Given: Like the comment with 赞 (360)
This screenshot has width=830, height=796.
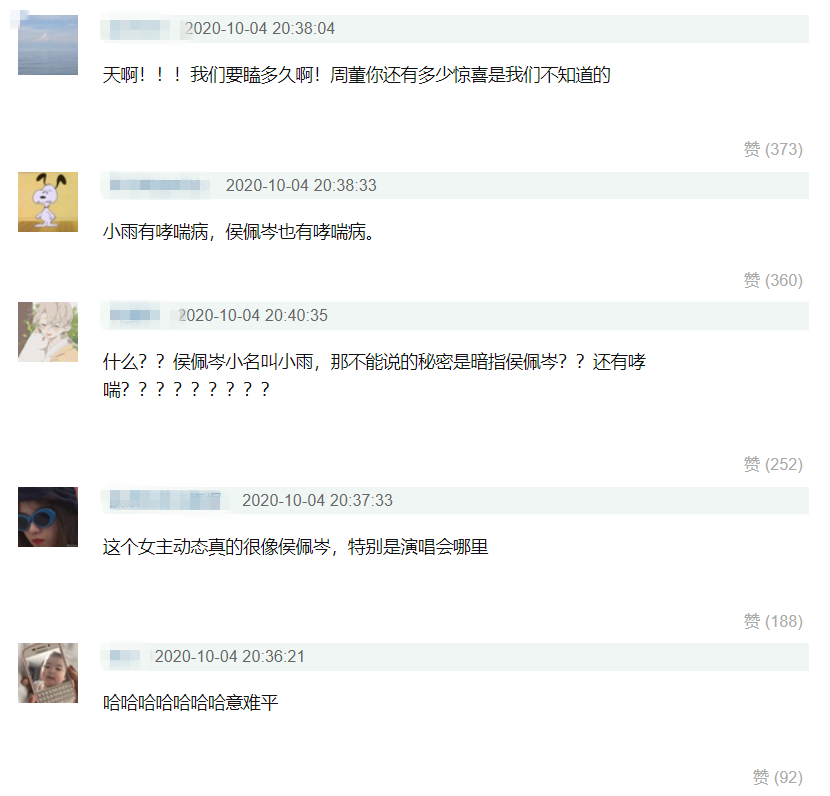Looking at the screenshot, I should [x=773, y=280].
